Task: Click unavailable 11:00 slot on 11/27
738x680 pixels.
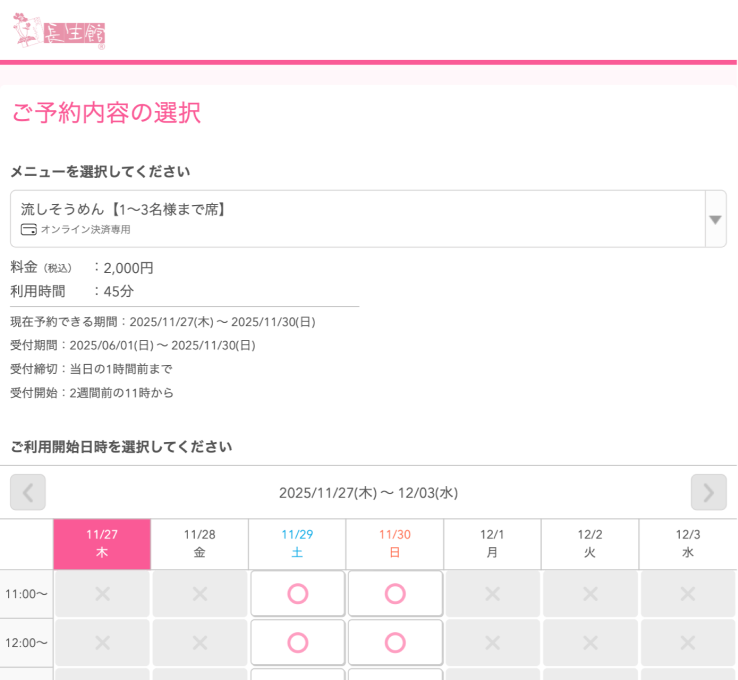Action: tap(102, 594)
